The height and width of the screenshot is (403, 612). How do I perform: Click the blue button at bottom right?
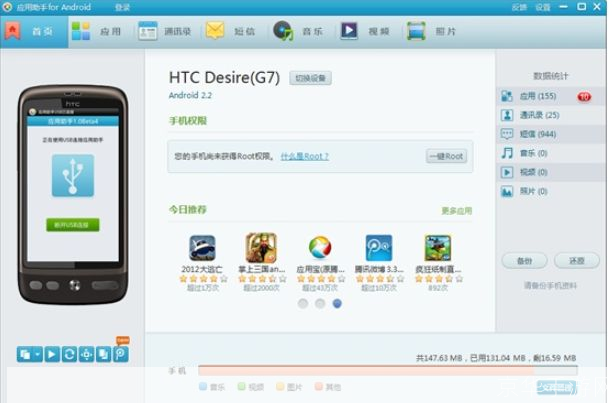[x=556, y=387]
